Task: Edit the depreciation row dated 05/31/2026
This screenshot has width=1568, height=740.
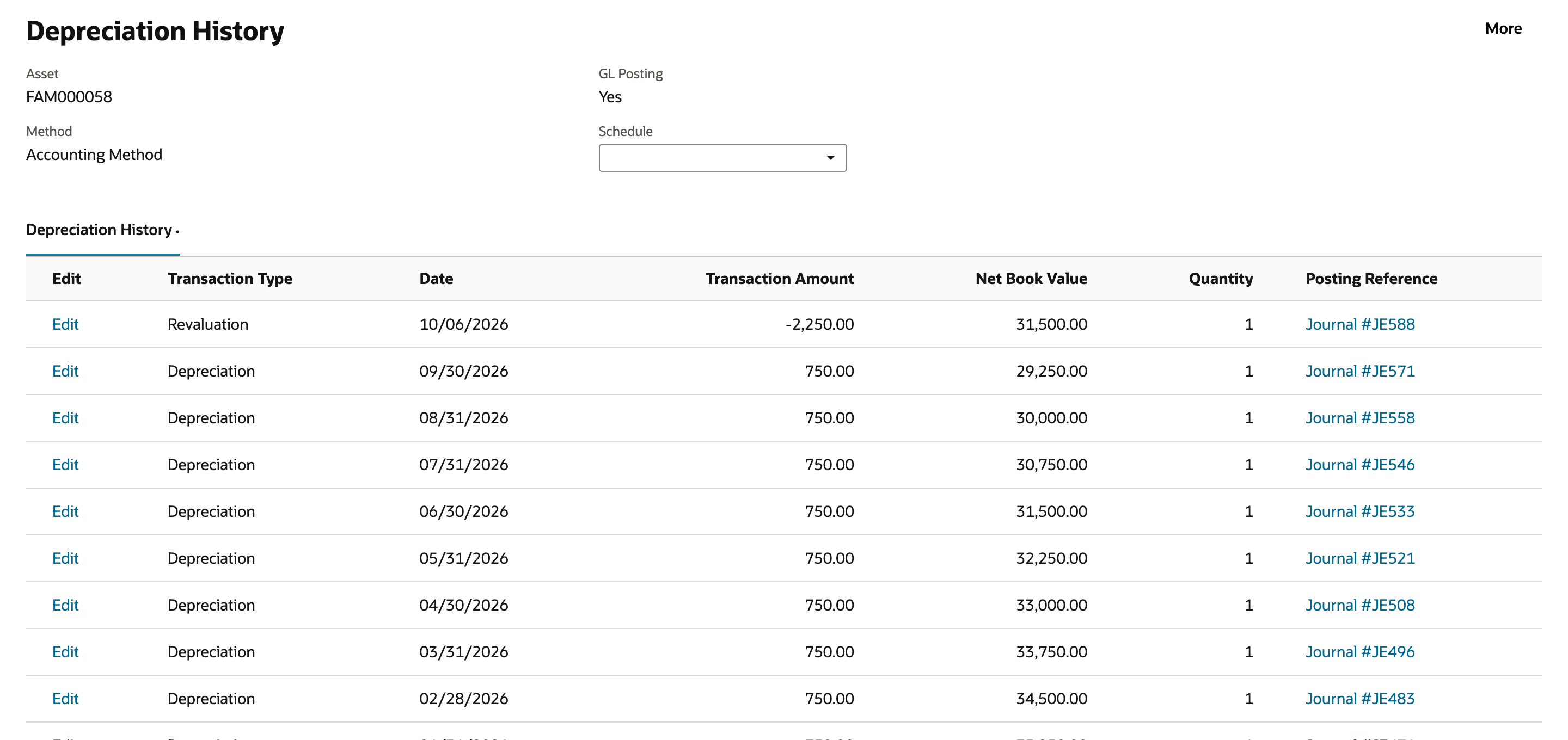Action: [65, 559]
